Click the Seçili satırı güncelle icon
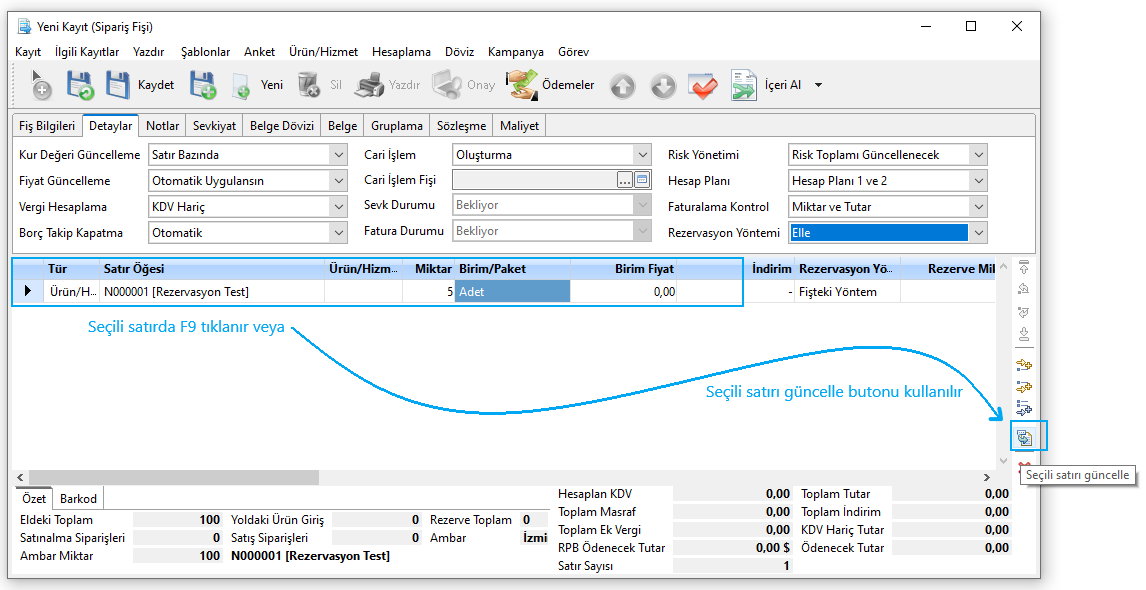The height and width of the screenshot is (590, 1146). click(x=1024, y=436)
